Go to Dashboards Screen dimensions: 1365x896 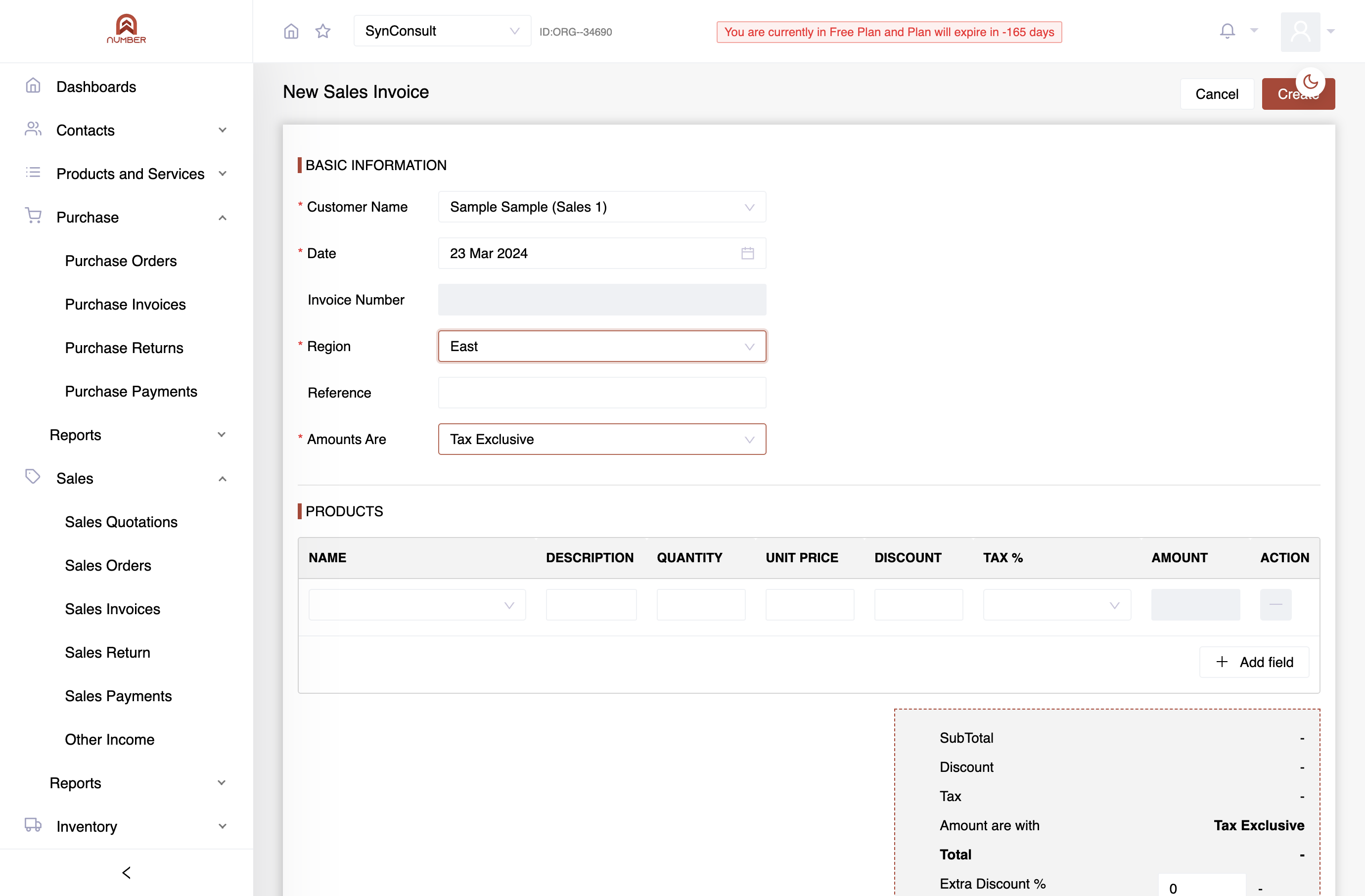pyautogui.click(x=96, y=87)
